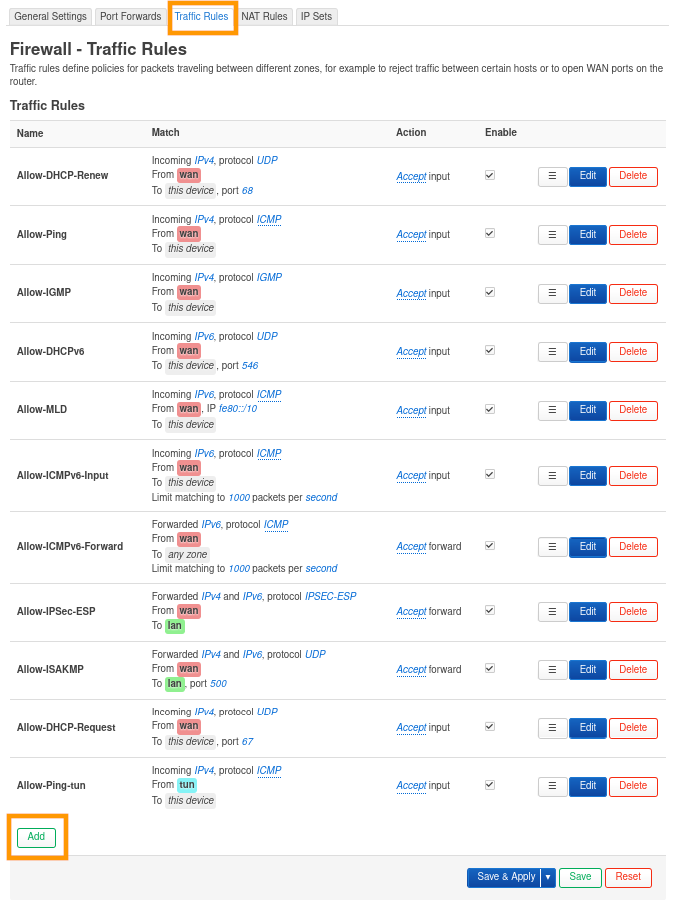The image size is (683, 902).
Task: Click the Accept link of Allow-MLD
Action: [411, 410]
